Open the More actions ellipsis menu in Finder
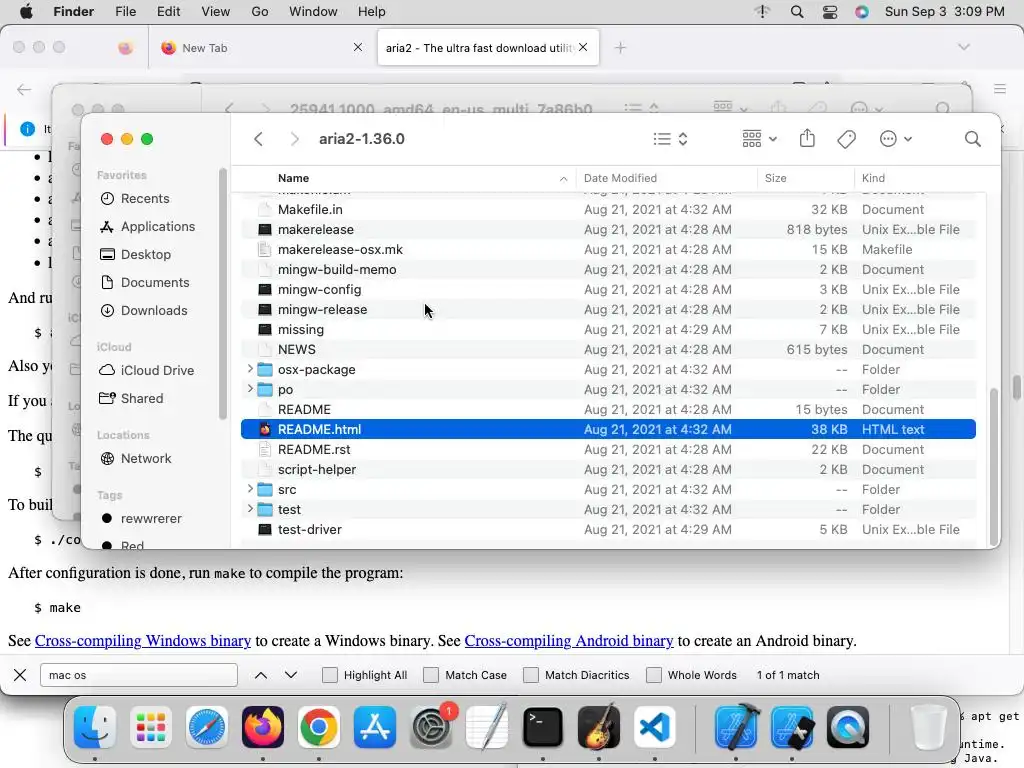 click(x=895, y=139)
